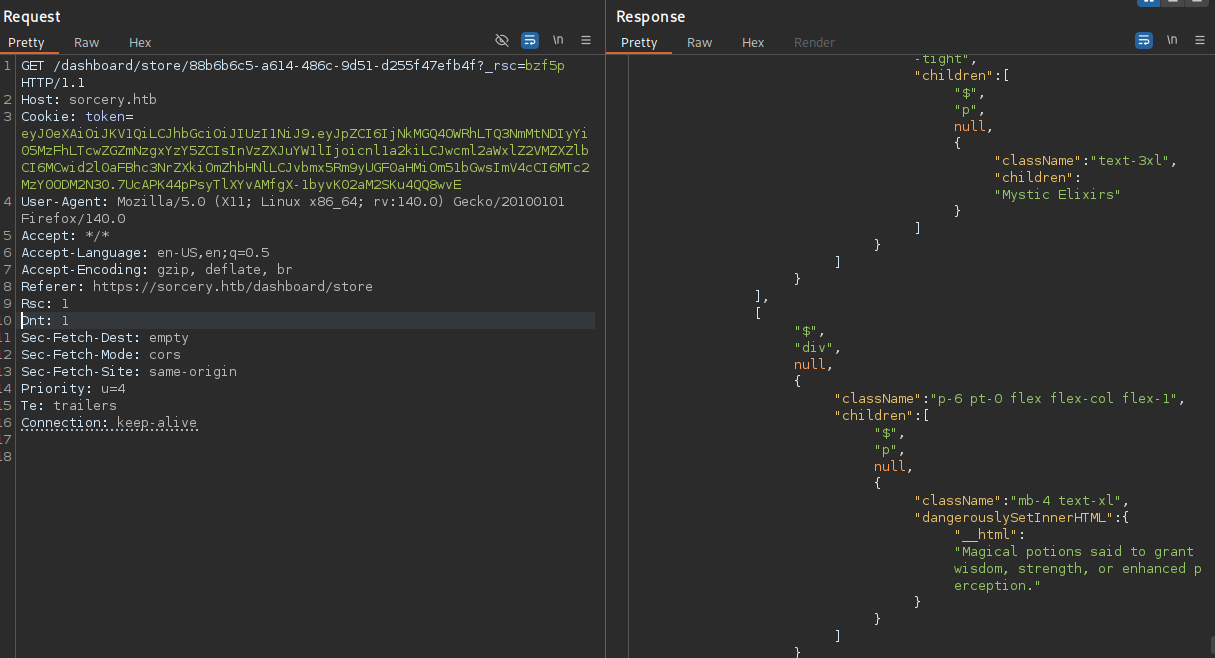Toggle word wrap in the Response panel
The height and width of the screenshot is (658, 1215).
click(1143, 41)
